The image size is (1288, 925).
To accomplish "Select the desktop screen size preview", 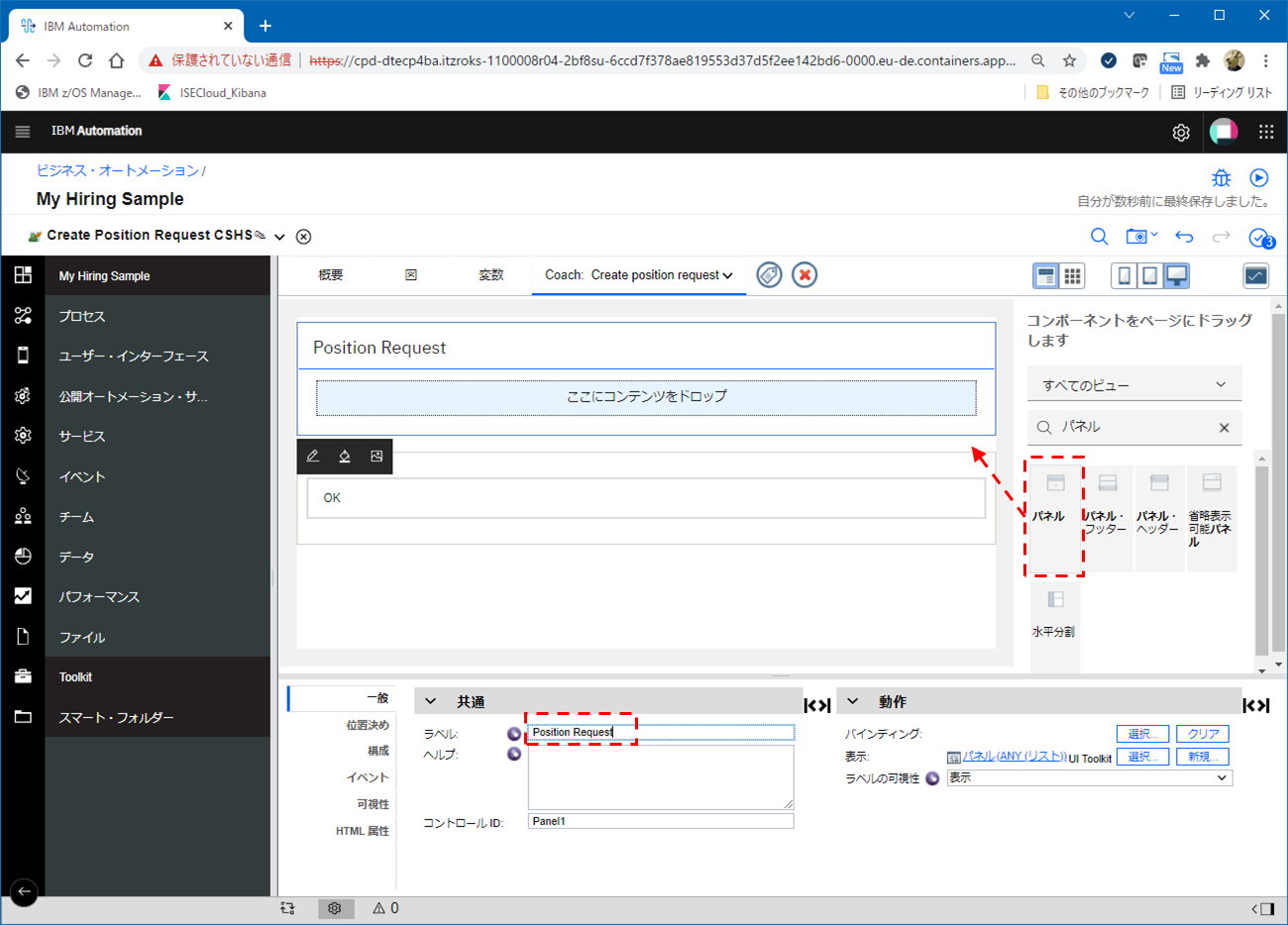I will pos(1176,276).
